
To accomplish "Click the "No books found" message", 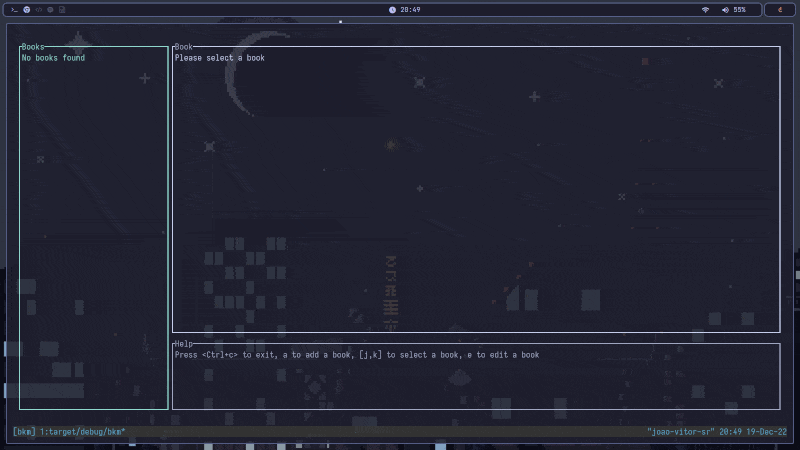I will tap(53, 58).
